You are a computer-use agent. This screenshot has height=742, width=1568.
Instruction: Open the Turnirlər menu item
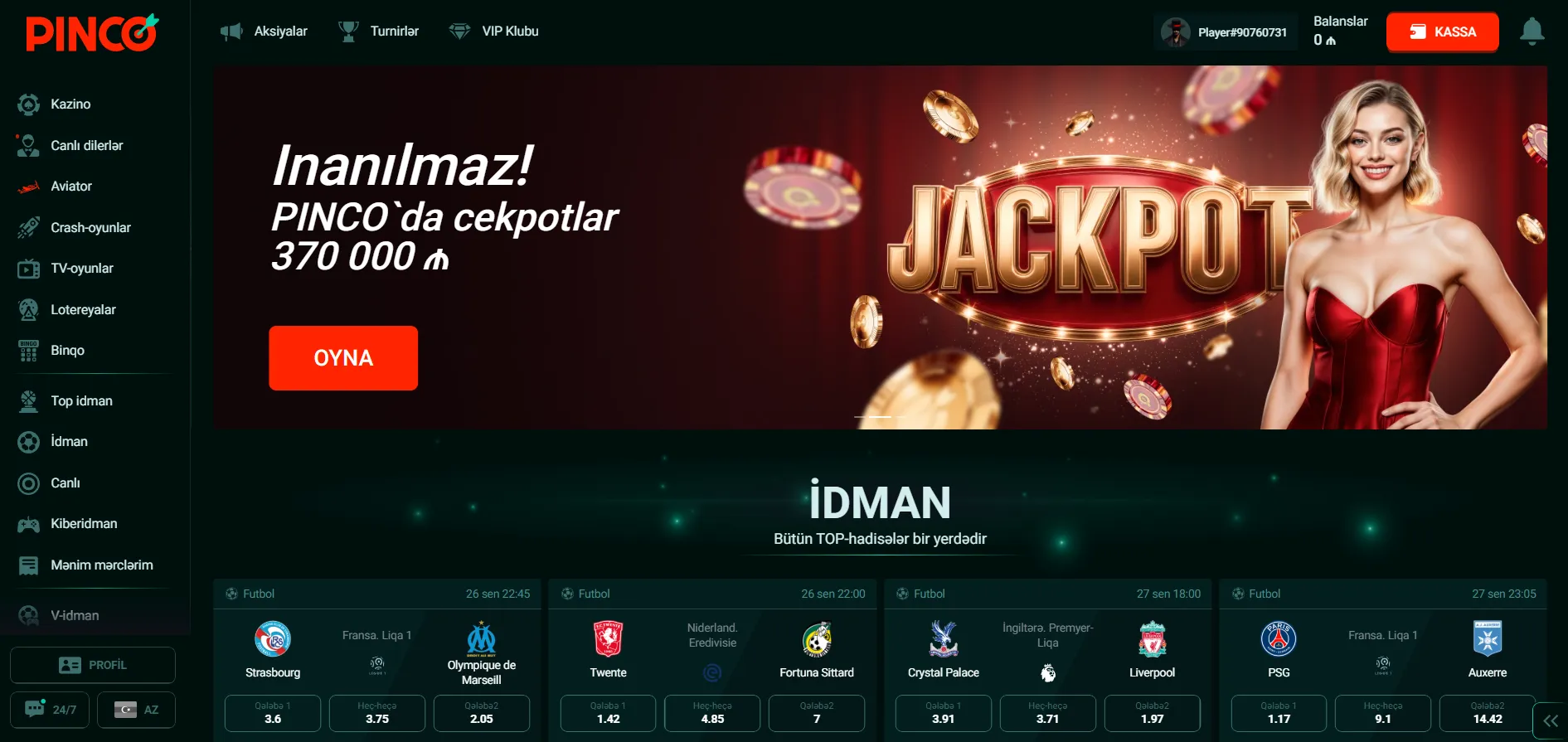(x=378, y=32)
